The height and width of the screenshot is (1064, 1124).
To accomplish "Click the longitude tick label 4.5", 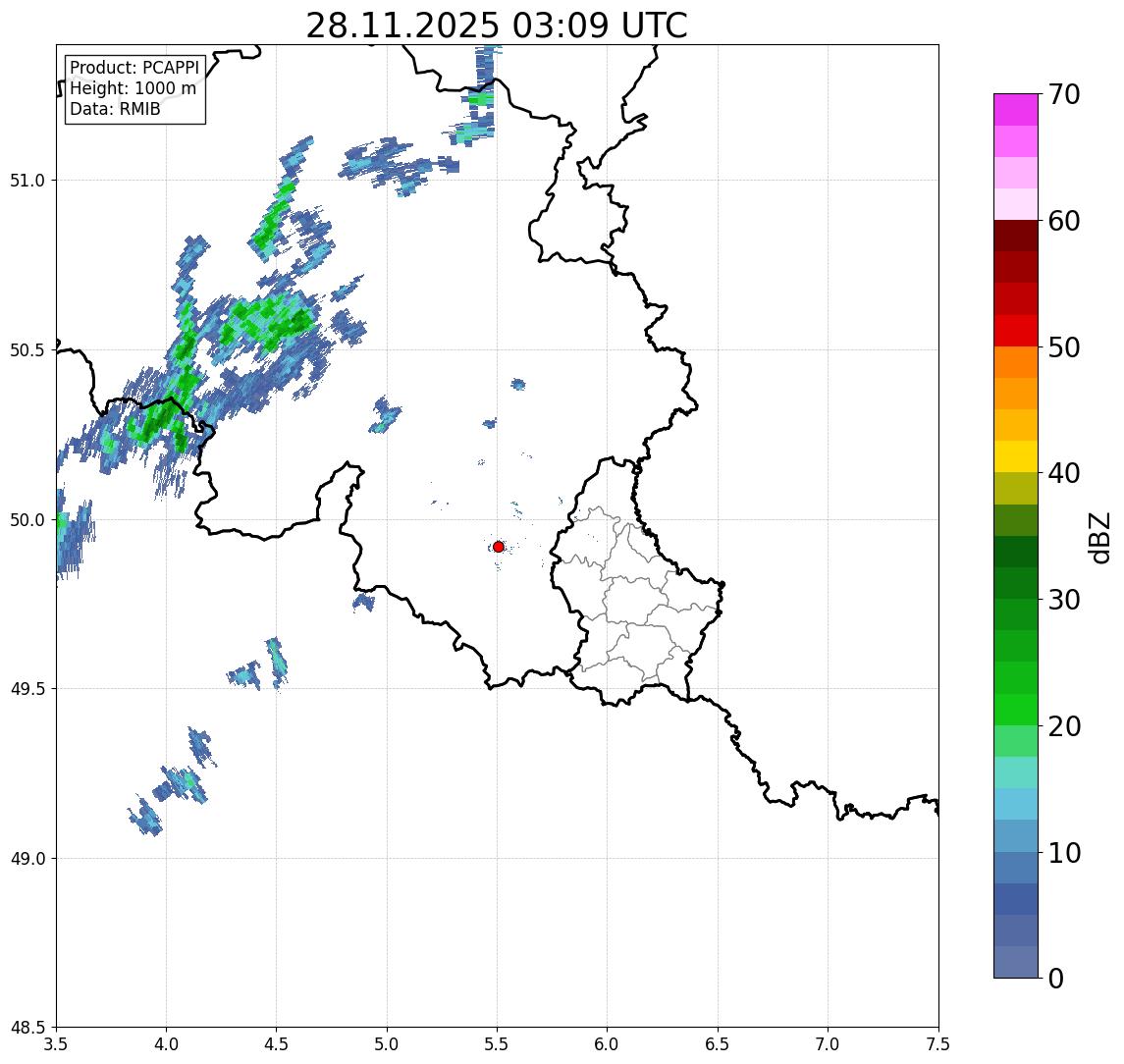I will [277, 1044].
